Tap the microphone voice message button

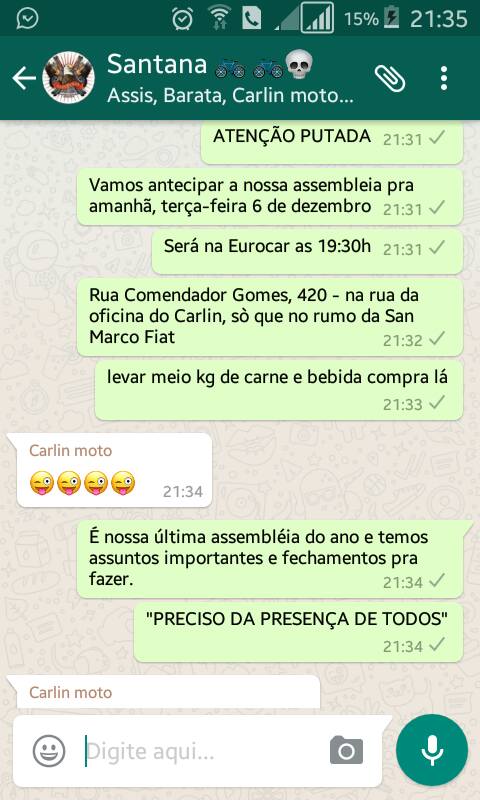(432, 750)
